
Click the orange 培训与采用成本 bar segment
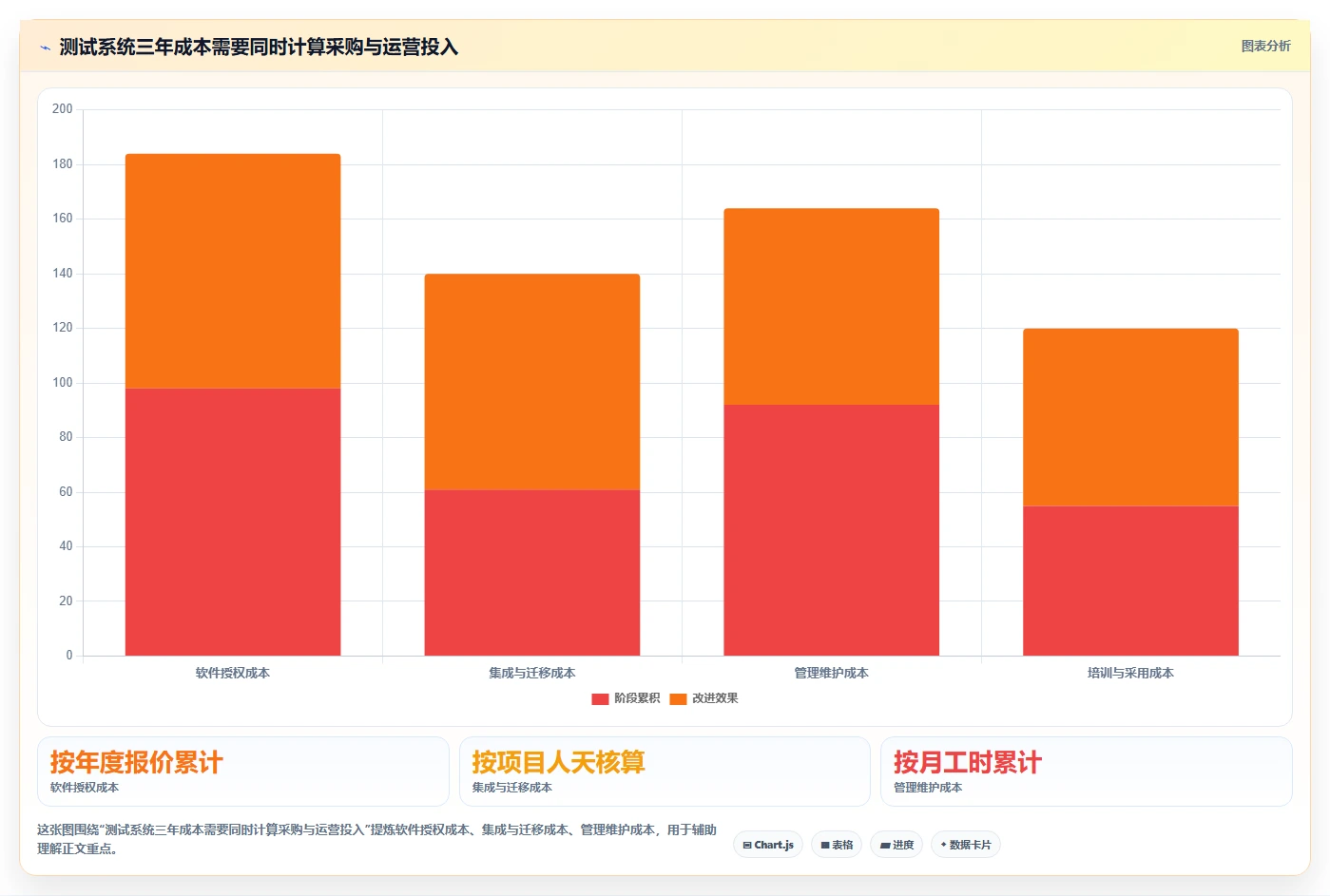click(1130, 417)
